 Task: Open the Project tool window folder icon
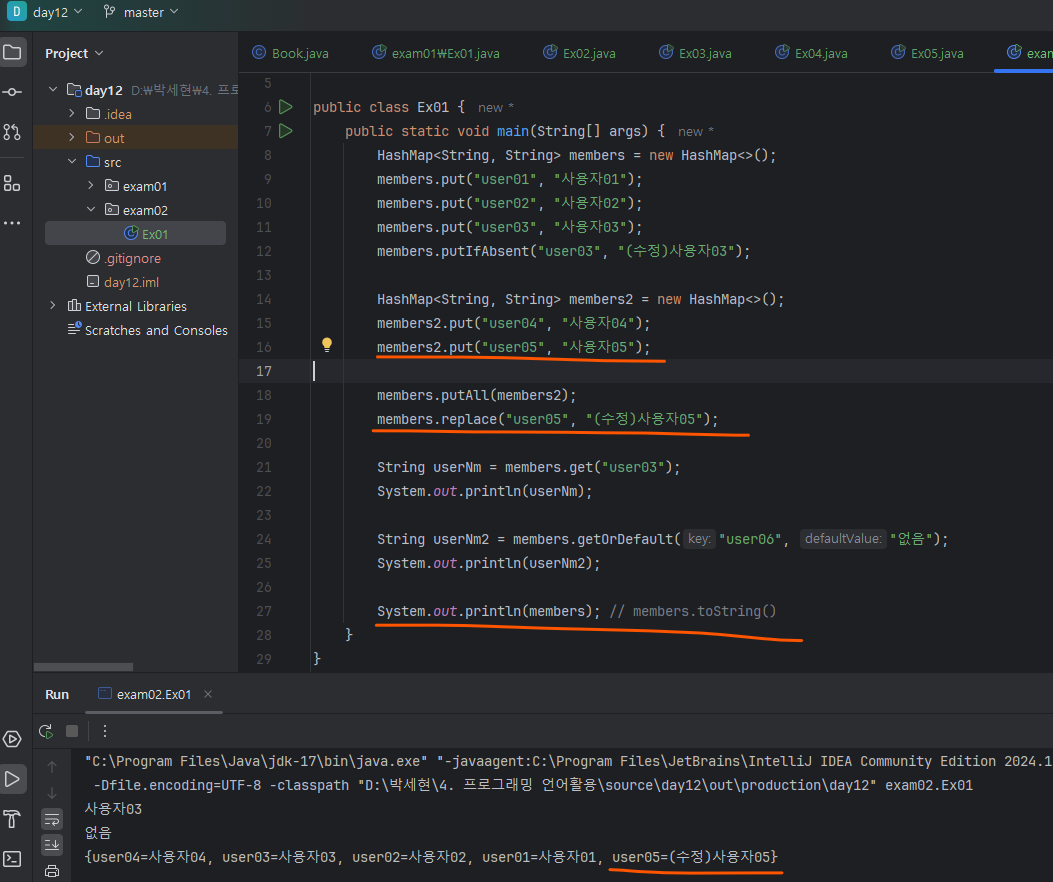(13, 52)
